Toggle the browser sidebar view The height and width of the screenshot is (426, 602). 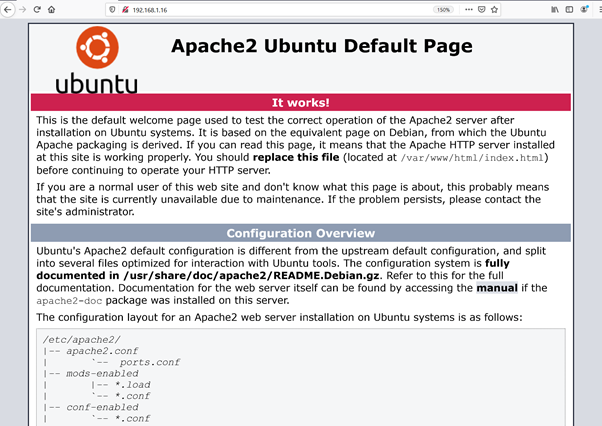pos(567,9)
